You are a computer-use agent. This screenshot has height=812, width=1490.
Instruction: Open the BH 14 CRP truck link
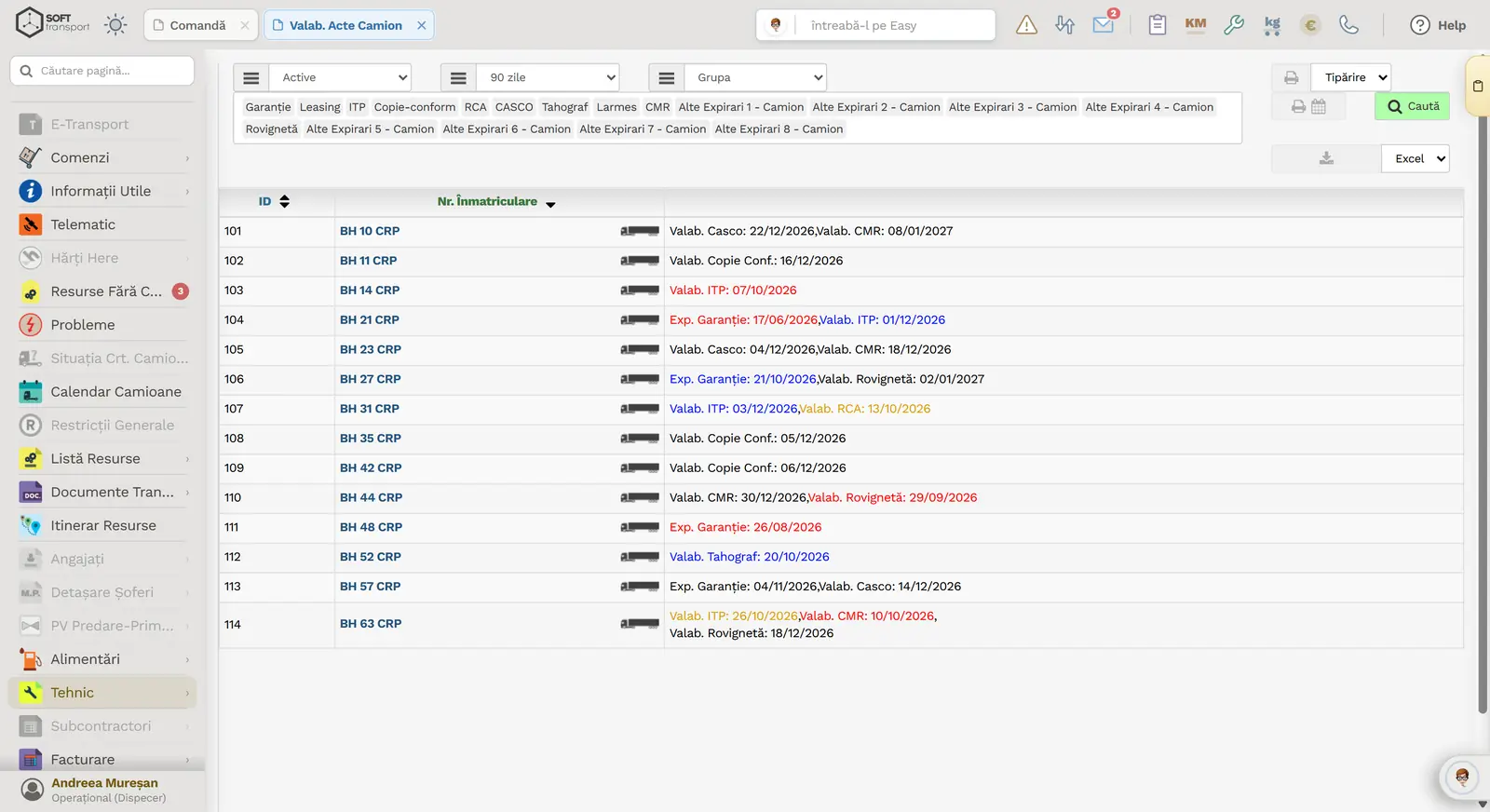(x=370, y=291)
